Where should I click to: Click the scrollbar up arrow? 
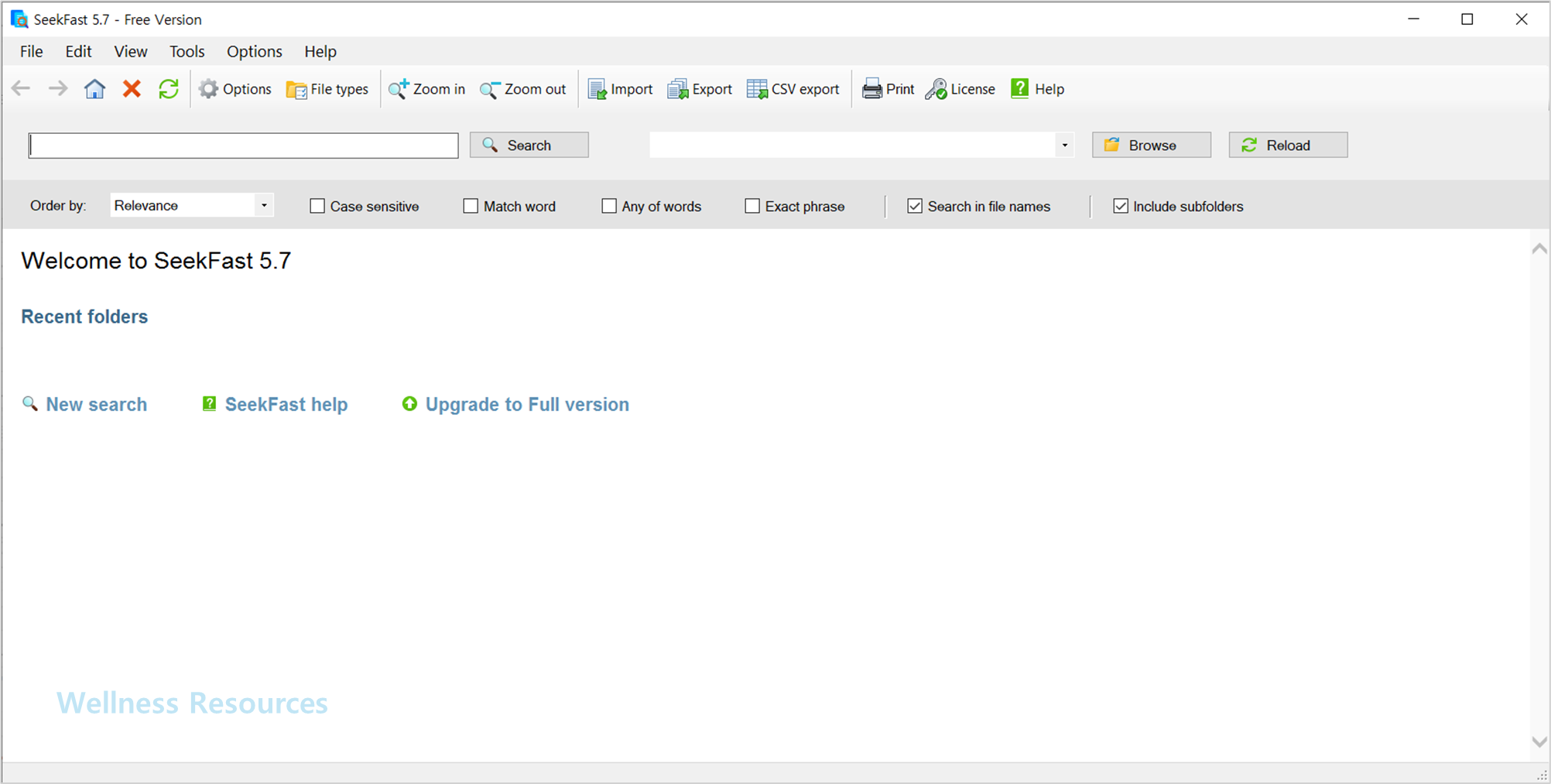click(x=1539, y=248)
